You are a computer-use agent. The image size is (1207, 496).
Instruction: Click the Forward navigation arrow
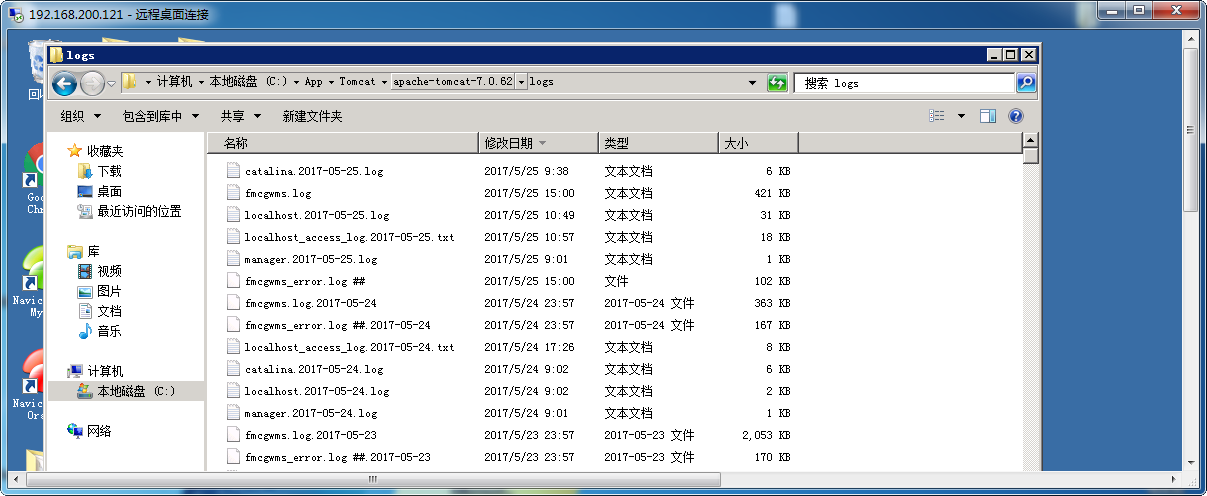click(92, 84)
